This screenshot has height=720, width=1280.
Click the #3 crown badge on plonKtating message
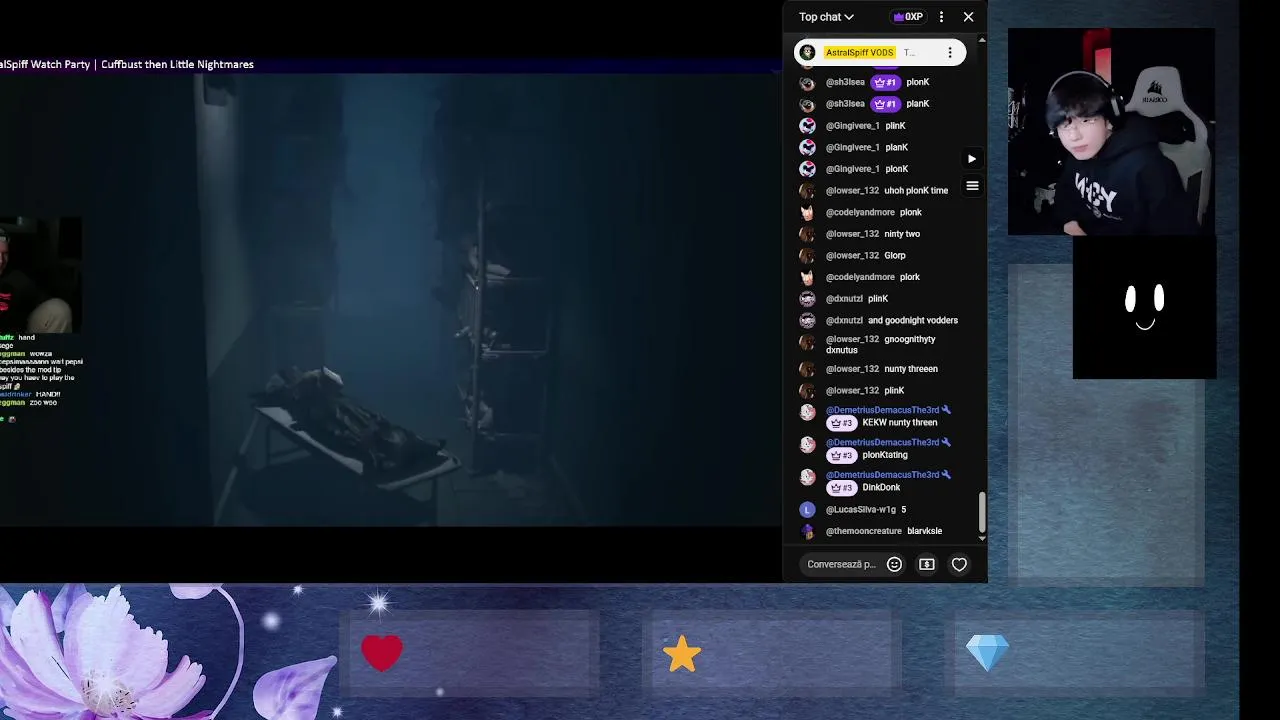tap(842, 455)
